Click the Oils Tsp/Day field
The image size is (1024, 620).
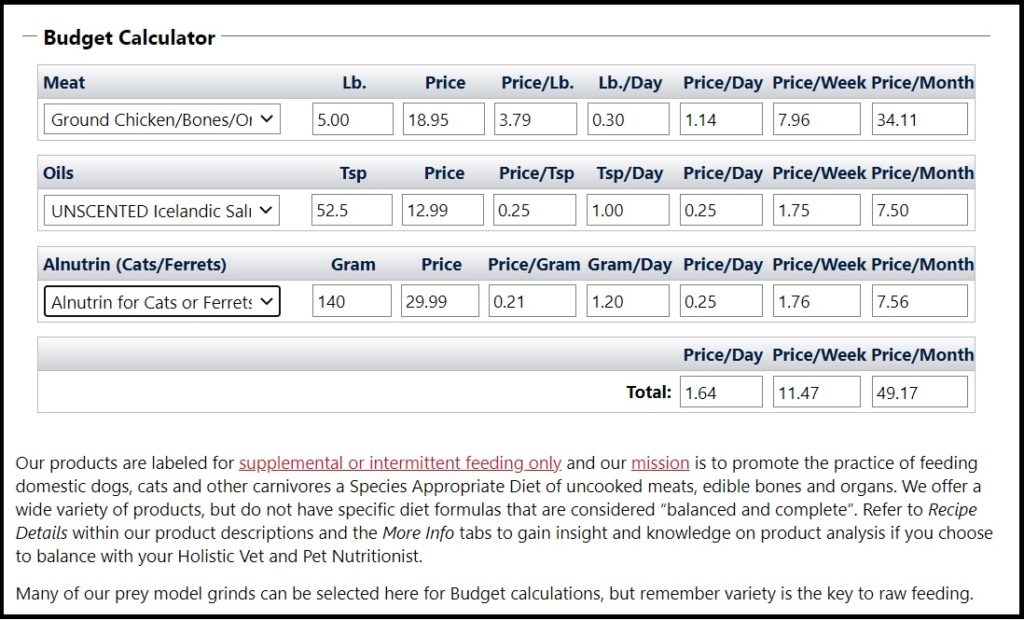[x=628, y=211]
